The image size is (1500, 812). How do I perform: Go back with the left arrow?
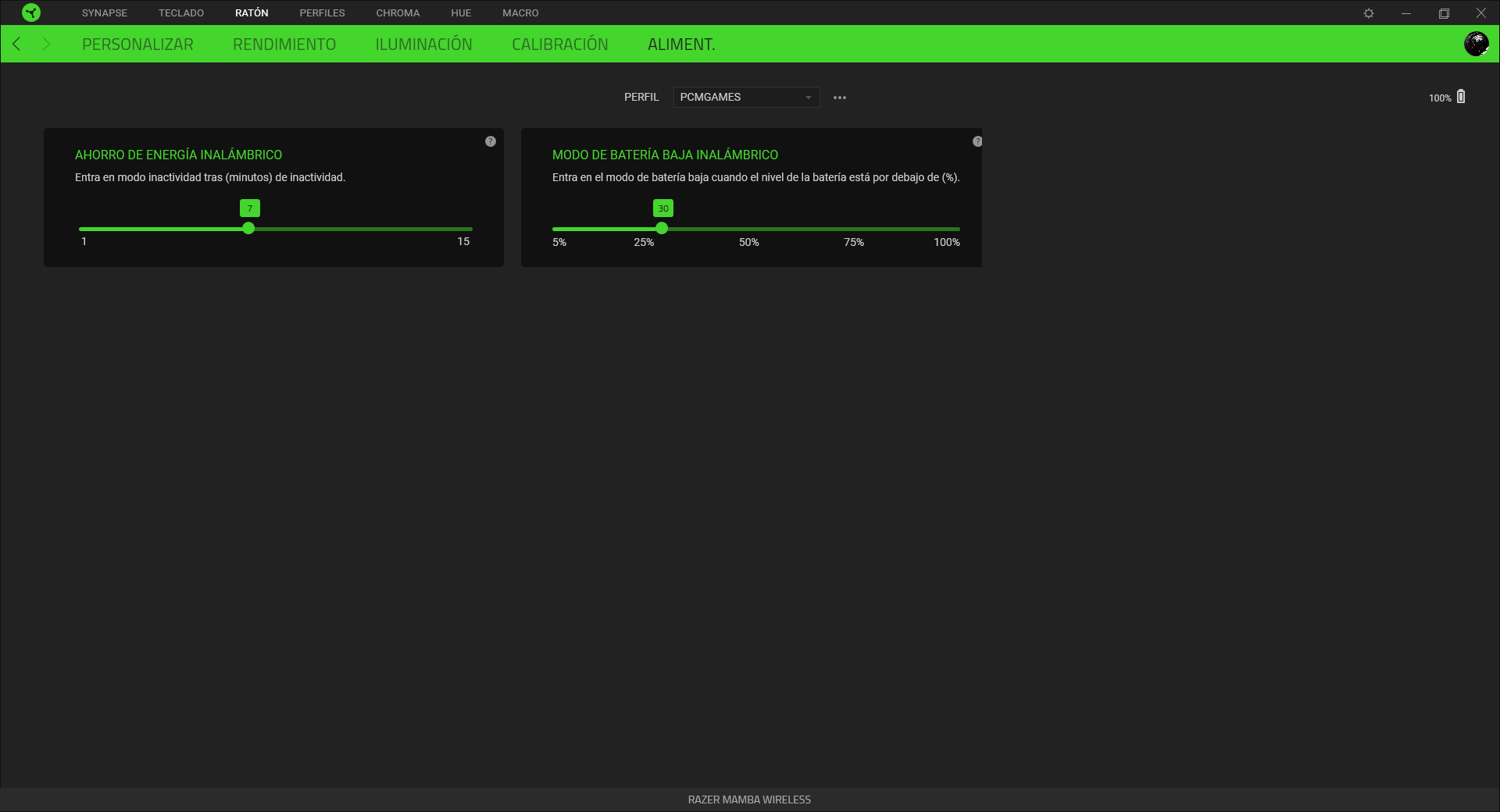(16, 44)
